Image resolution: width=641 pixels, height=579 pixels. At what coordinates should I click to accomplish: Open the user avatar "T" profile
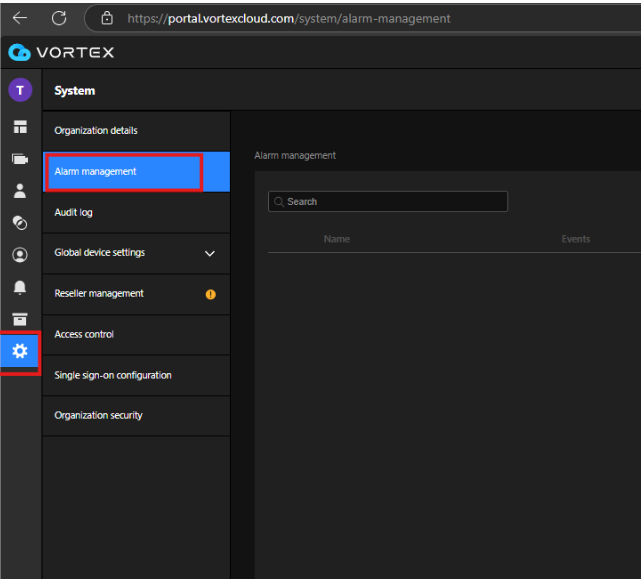20,90
